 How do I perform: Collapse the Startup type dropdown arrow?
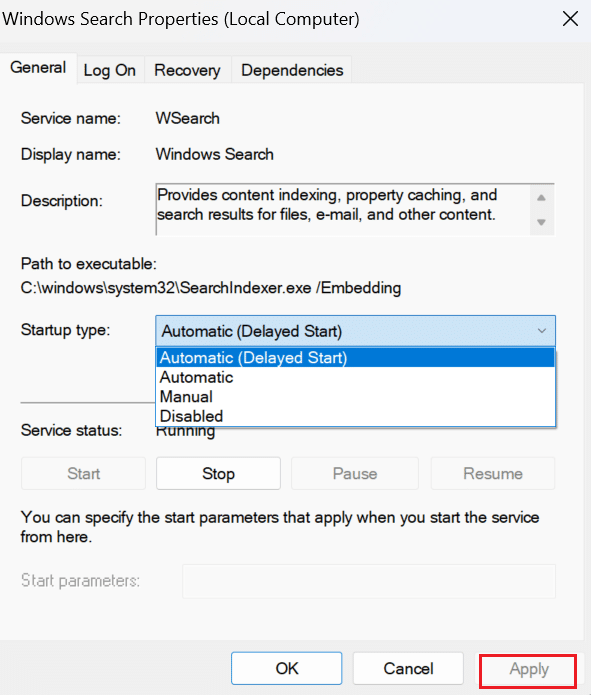pos(541,331)
